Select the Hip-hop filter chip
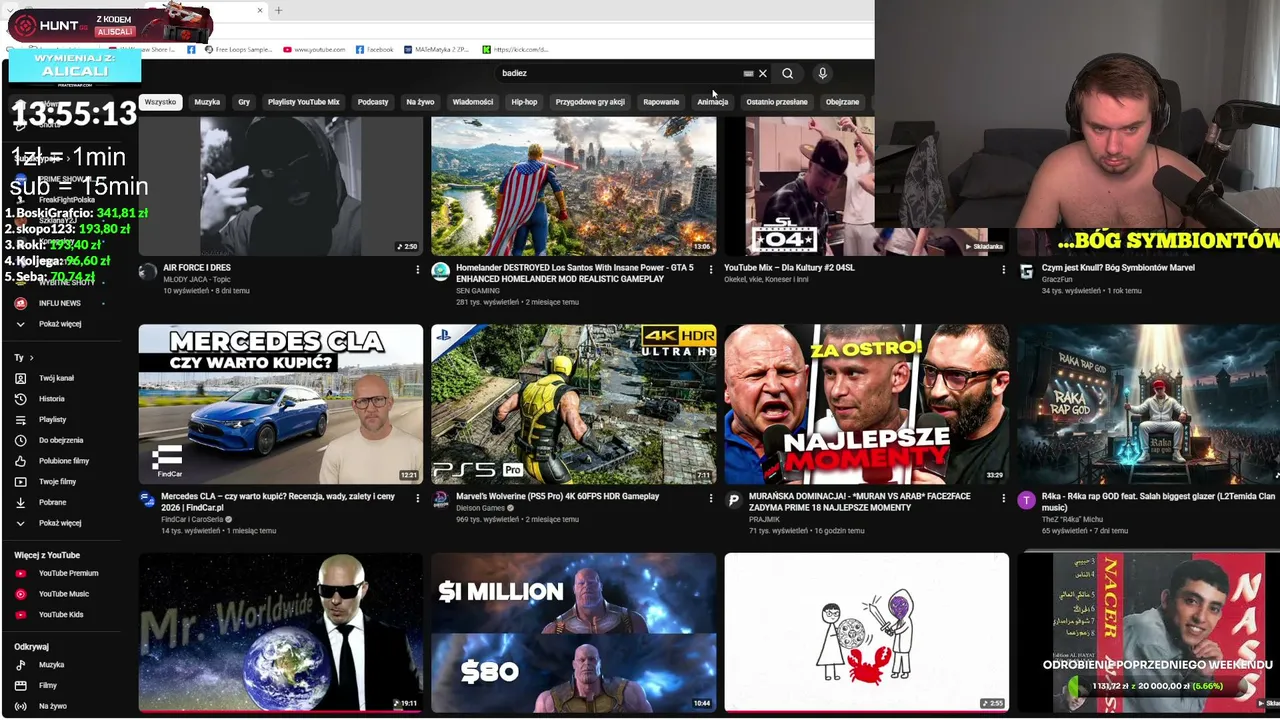1280x720 pixels. pos(524,102)
